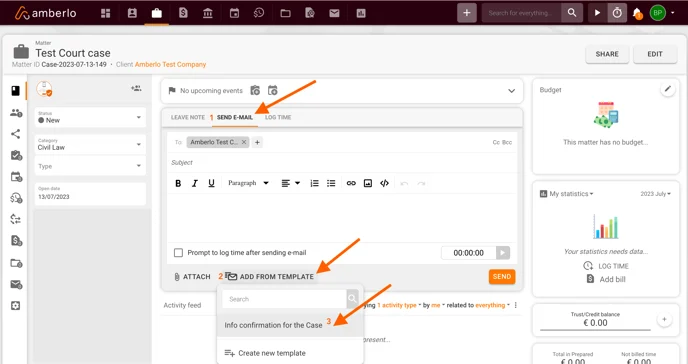The height and width of the screenshot is (364, 688).
Task: Open the bank building icon in top navigation
Action: coord(208,13)
